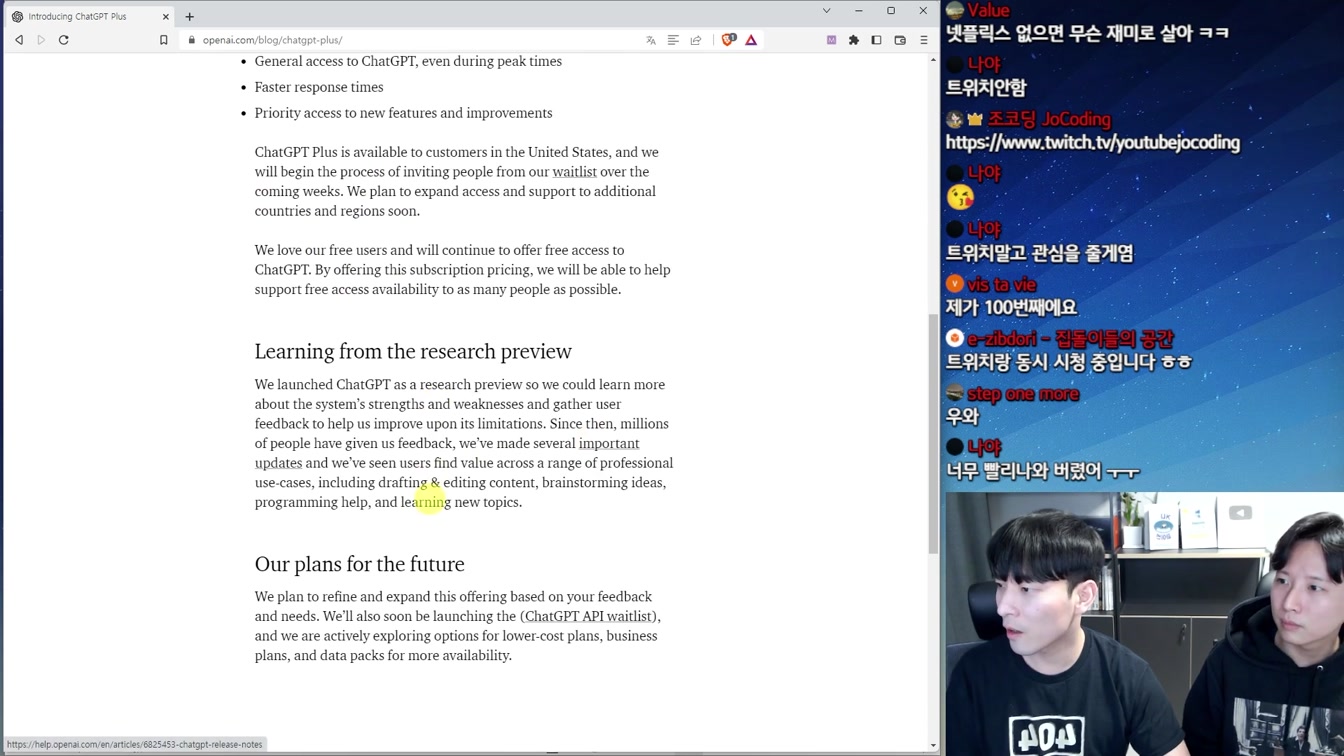Screen dimensions: 1344x756
Task: Click chat username 'vis ta vie'
Action: 1002,285
